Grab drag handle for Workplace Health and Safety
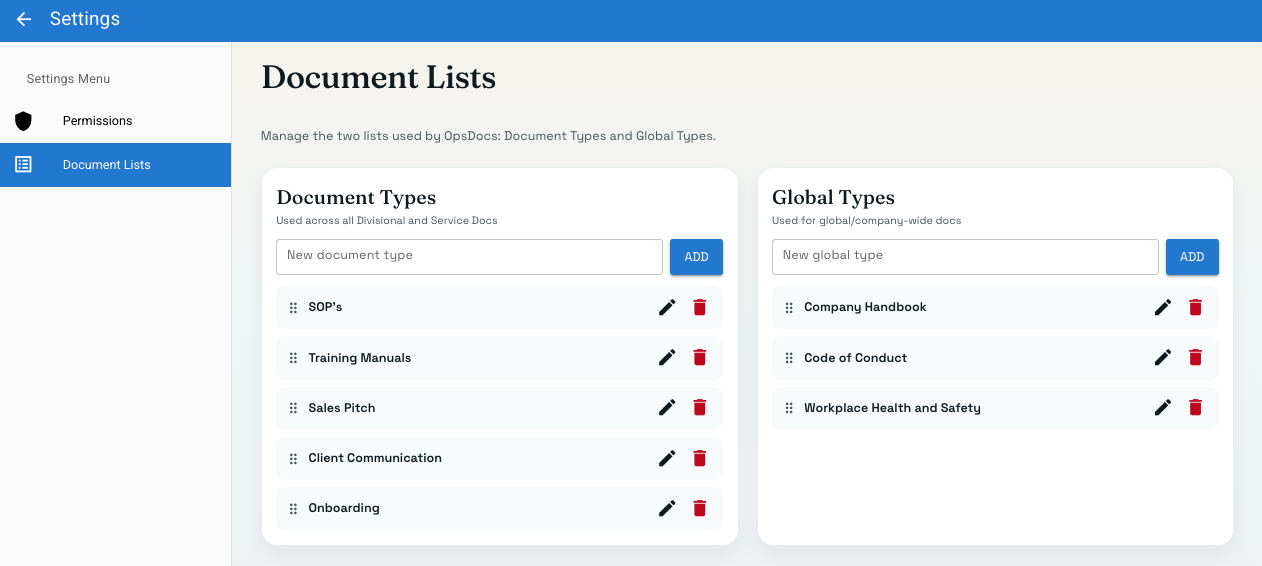 pyautogui.click(x=789, y=408)
